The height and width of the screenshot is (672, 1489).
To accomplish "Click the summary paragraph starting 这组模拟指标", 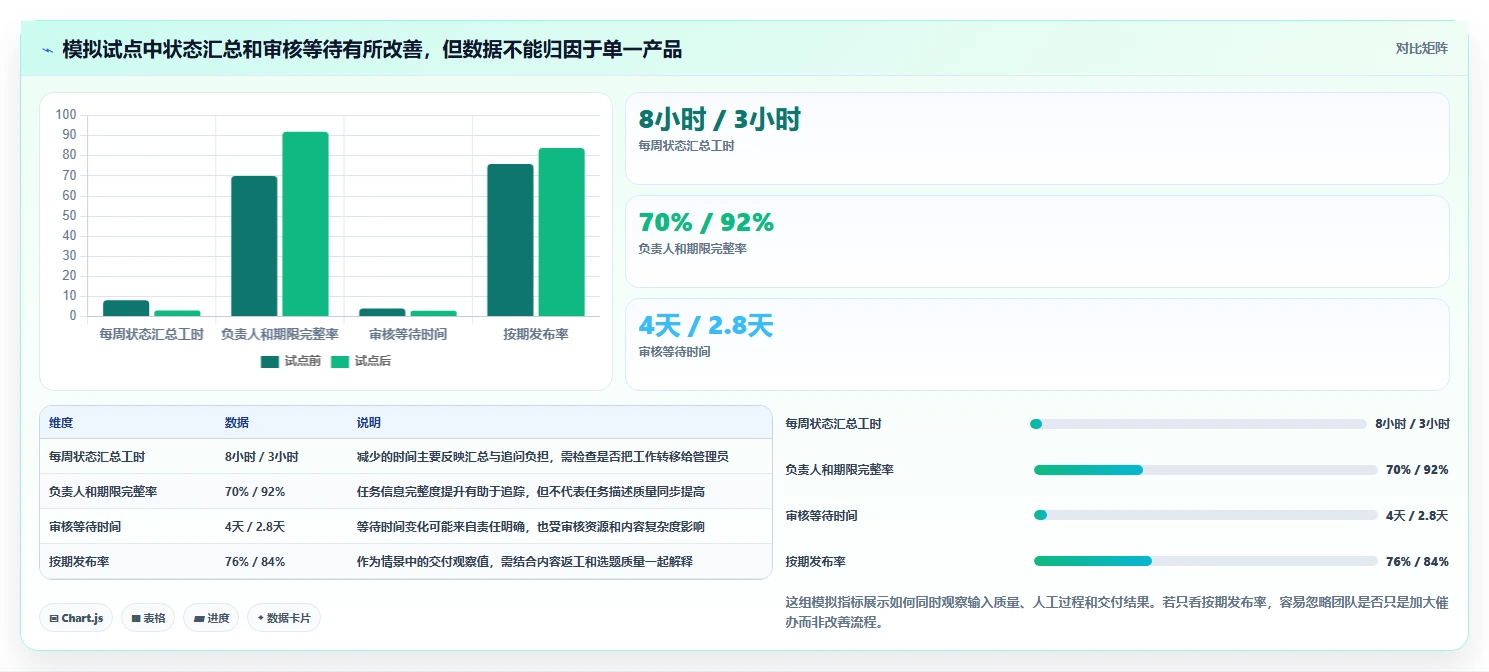I will point(1117,612).
